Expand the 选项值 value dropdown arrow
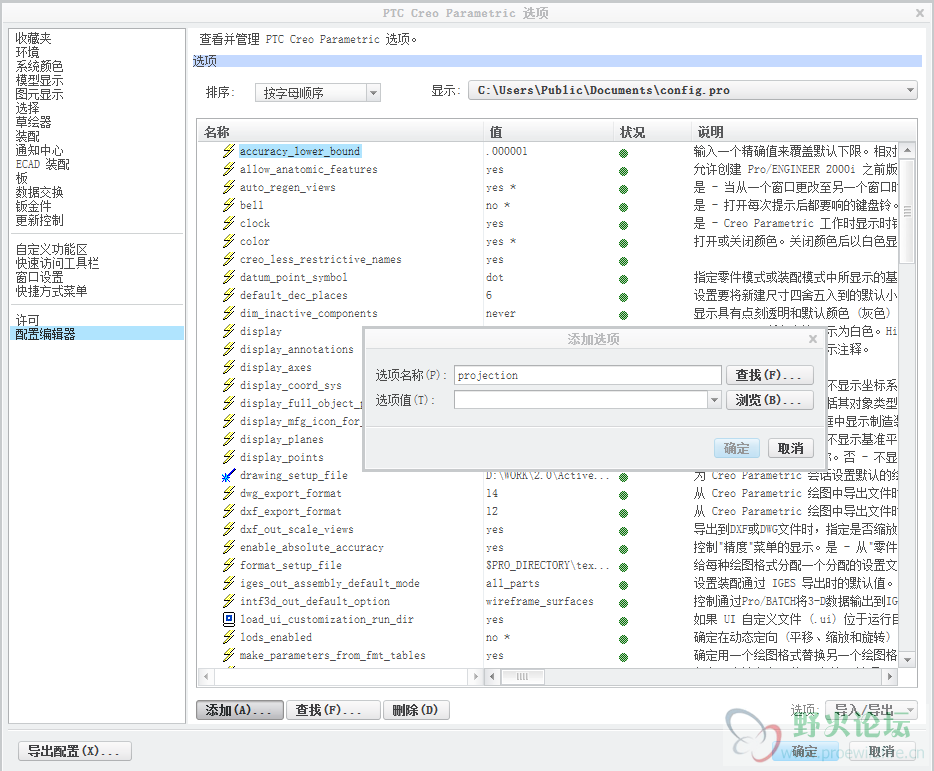Image resolution: width=934 pixels, height=771 pixels. coord(714,400)
